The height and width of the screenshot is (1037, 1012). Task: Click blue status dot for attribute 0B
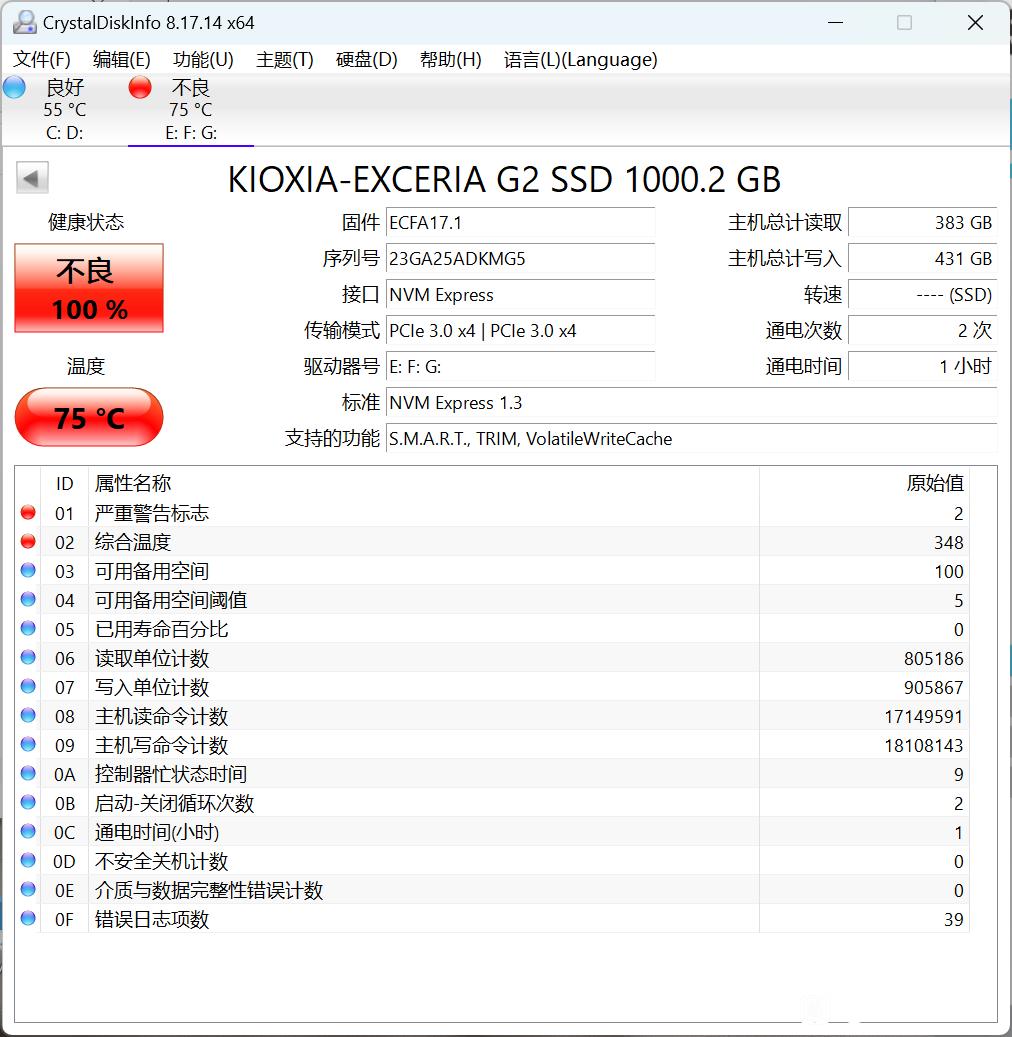click(28, 802)
